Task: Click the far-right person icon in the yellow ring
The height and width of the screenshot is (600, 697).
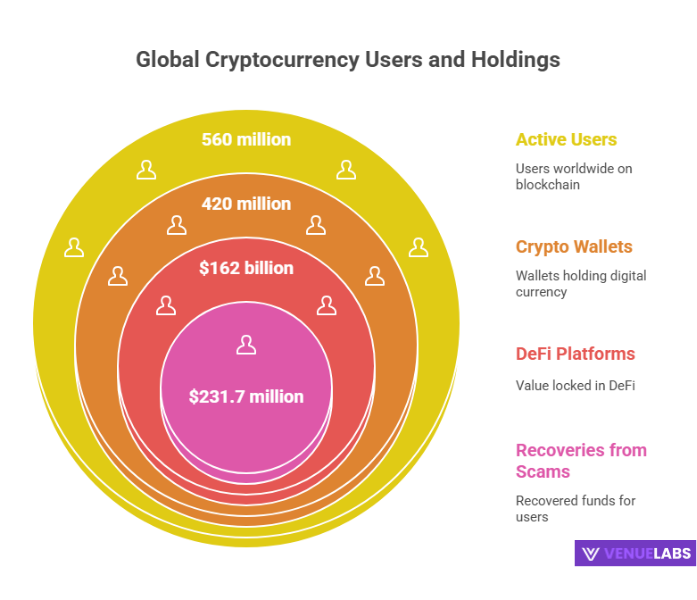Action: (417, 247)
